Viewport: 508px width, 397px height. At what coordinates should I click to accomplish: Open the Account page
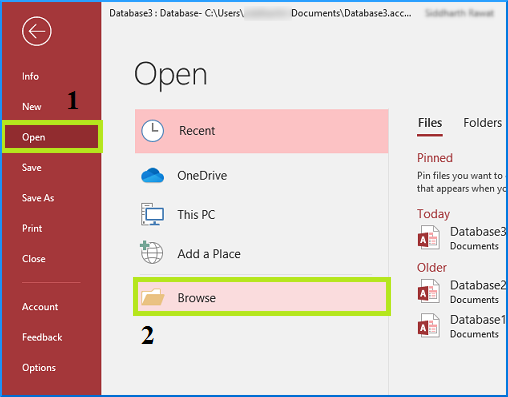coord(40,307)
